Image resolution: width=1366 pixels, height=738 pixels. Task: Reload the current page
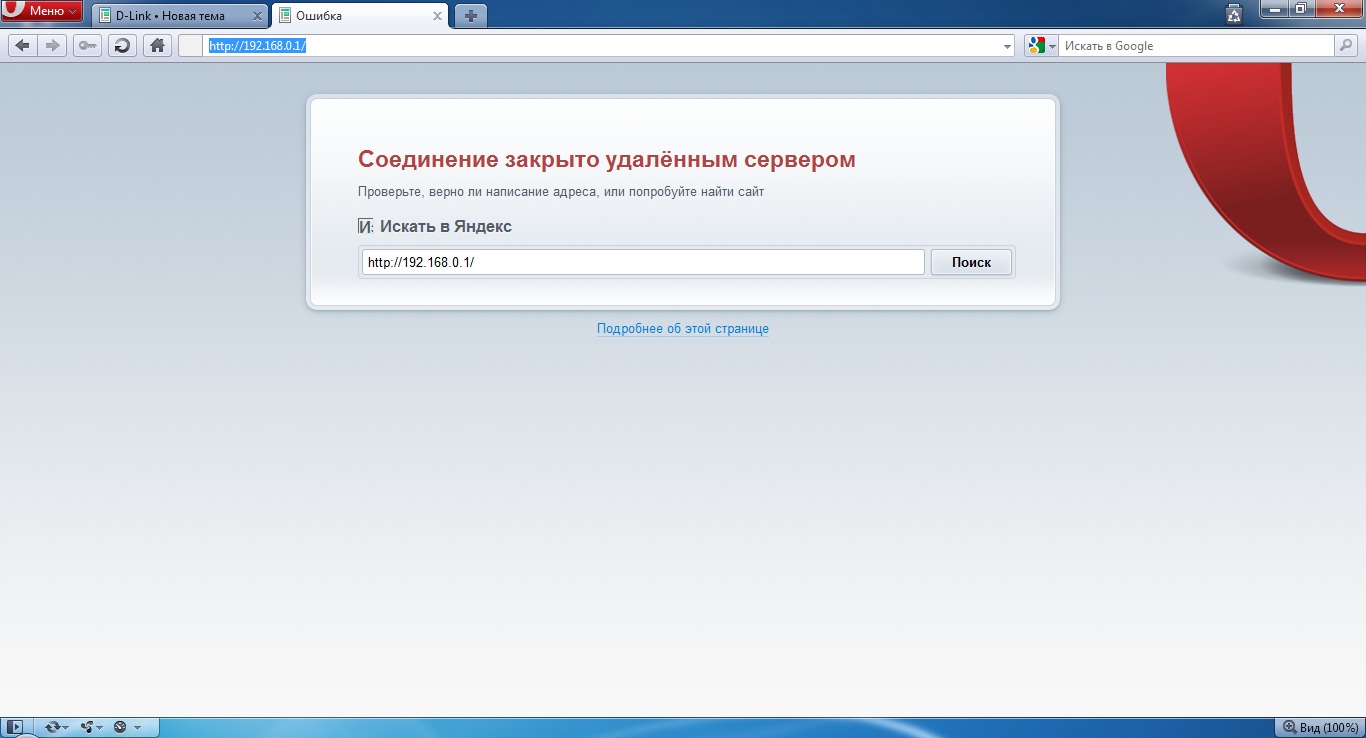coord(122,46)
